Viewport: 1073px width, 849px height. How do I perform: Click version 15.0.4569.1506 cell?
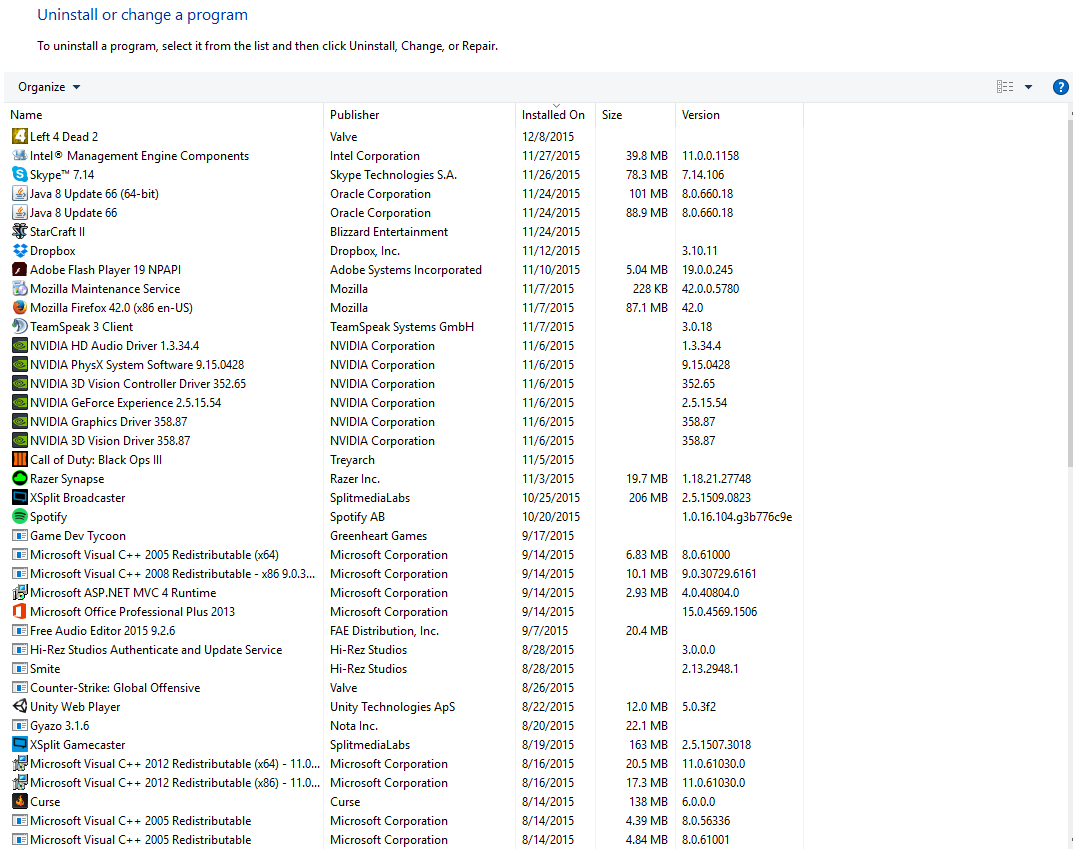pos(719,612)
